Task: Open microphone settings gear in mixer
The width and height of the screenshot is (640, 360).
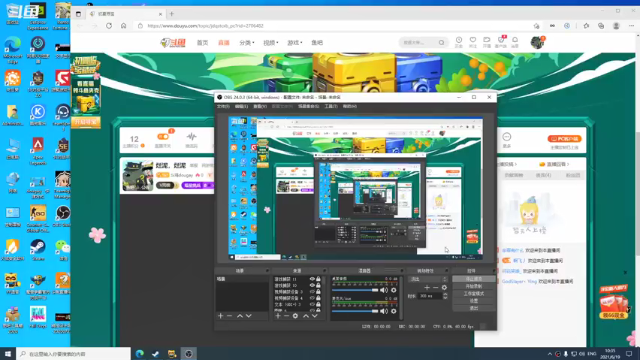Action: [x=393, y=311]
